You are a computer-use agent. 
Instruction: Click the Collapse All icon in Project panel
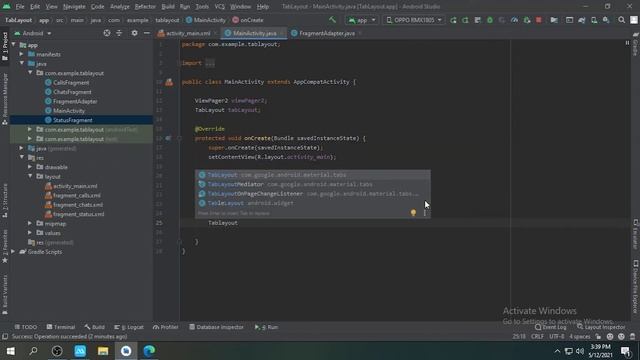[x=119, y=33]
